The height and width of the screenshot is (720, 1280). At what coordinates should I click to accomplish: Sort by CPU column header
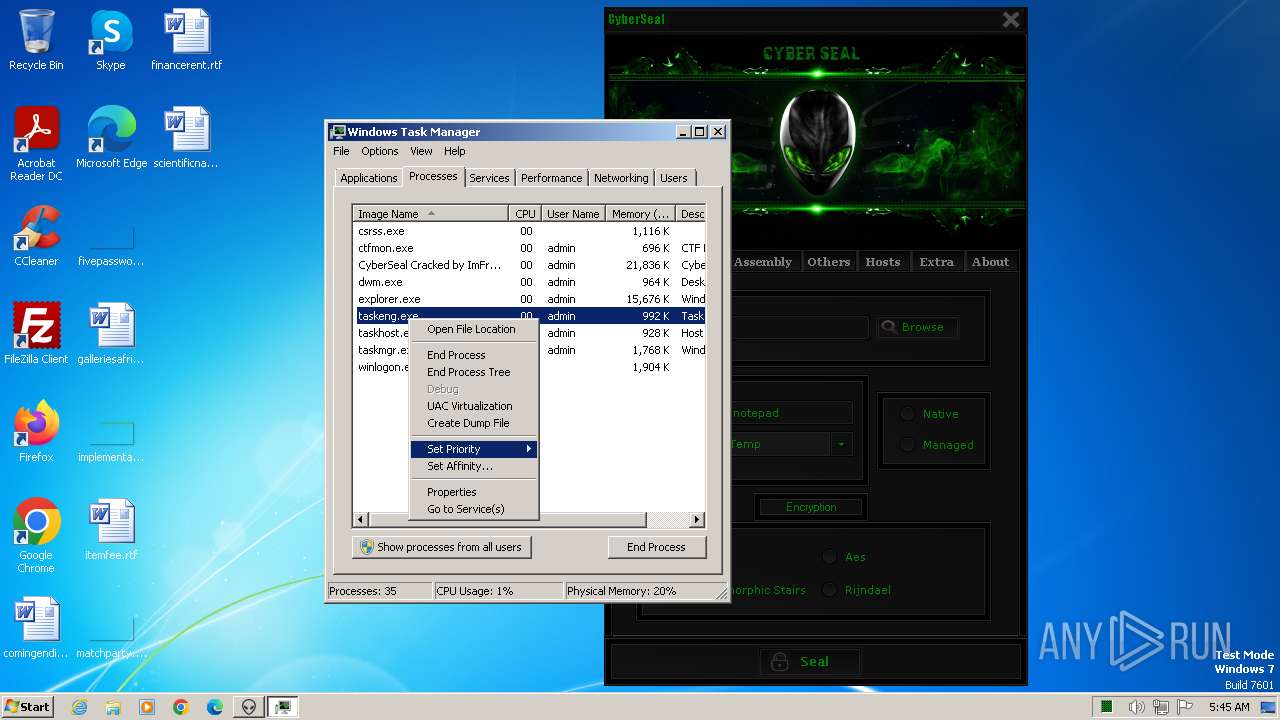(x=525, y=214)
